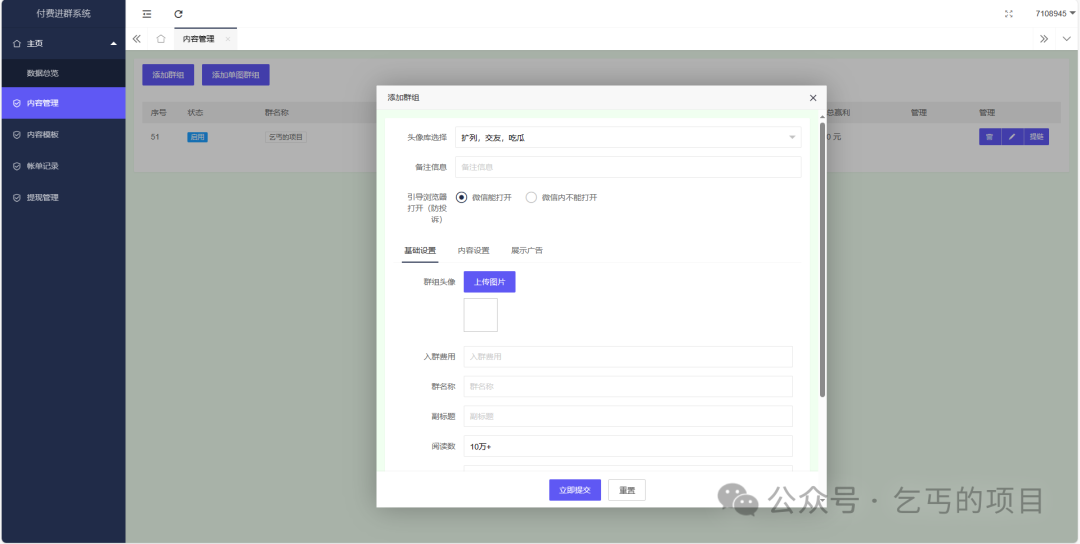Click the 立即提交 submit button
The width and height of the screenshot is (1080, 544).
tap(575, 490)
